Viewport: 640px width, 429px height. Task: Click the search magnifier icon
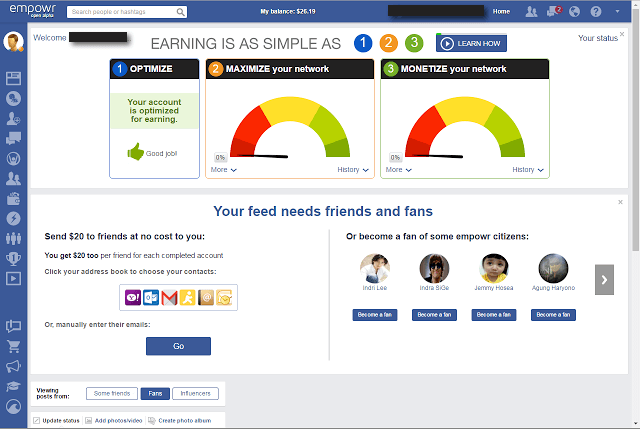[180, 12]
